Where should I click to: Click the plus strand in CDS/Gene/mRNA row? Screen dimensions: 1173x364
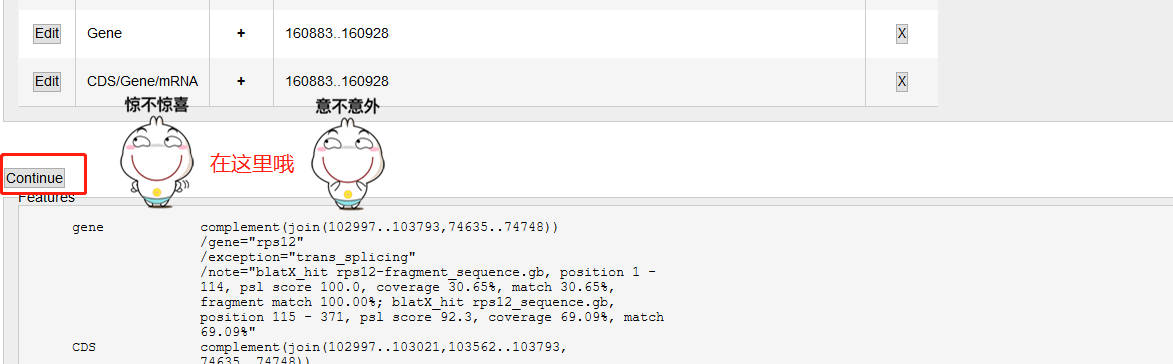(x=241, y=81)
